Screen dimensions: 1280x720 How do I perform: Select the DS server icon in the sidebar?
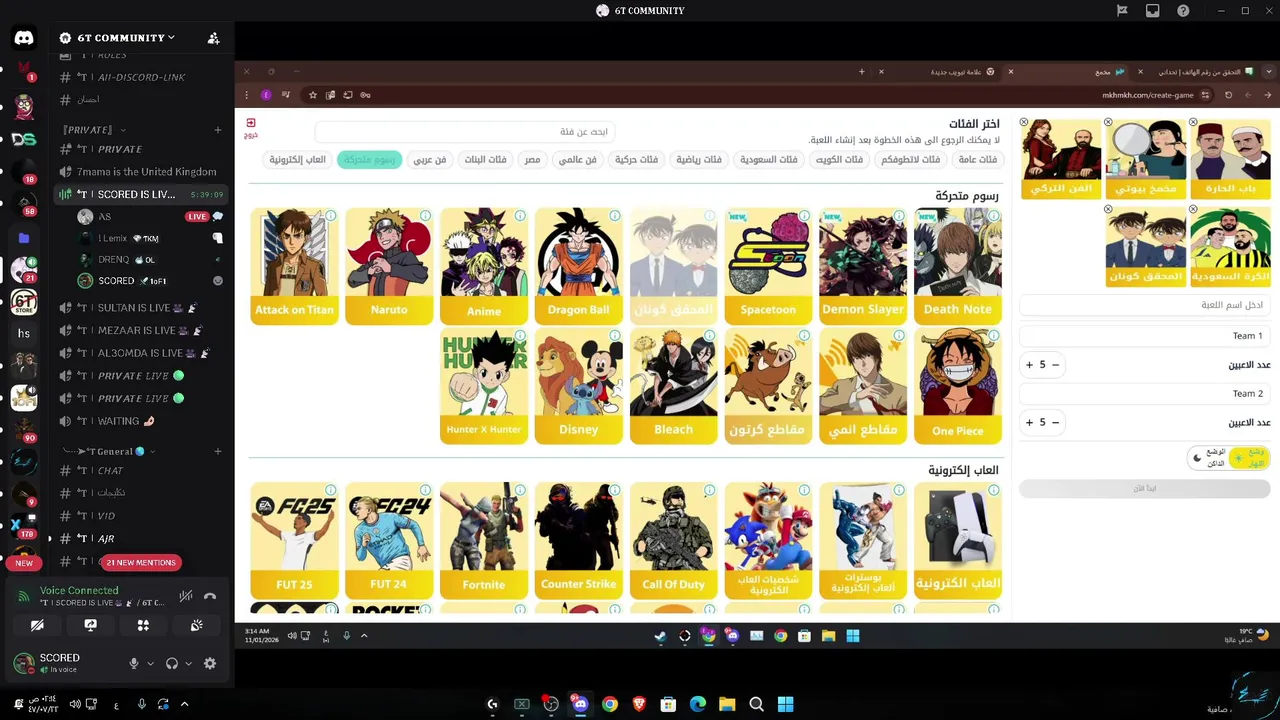24,139
